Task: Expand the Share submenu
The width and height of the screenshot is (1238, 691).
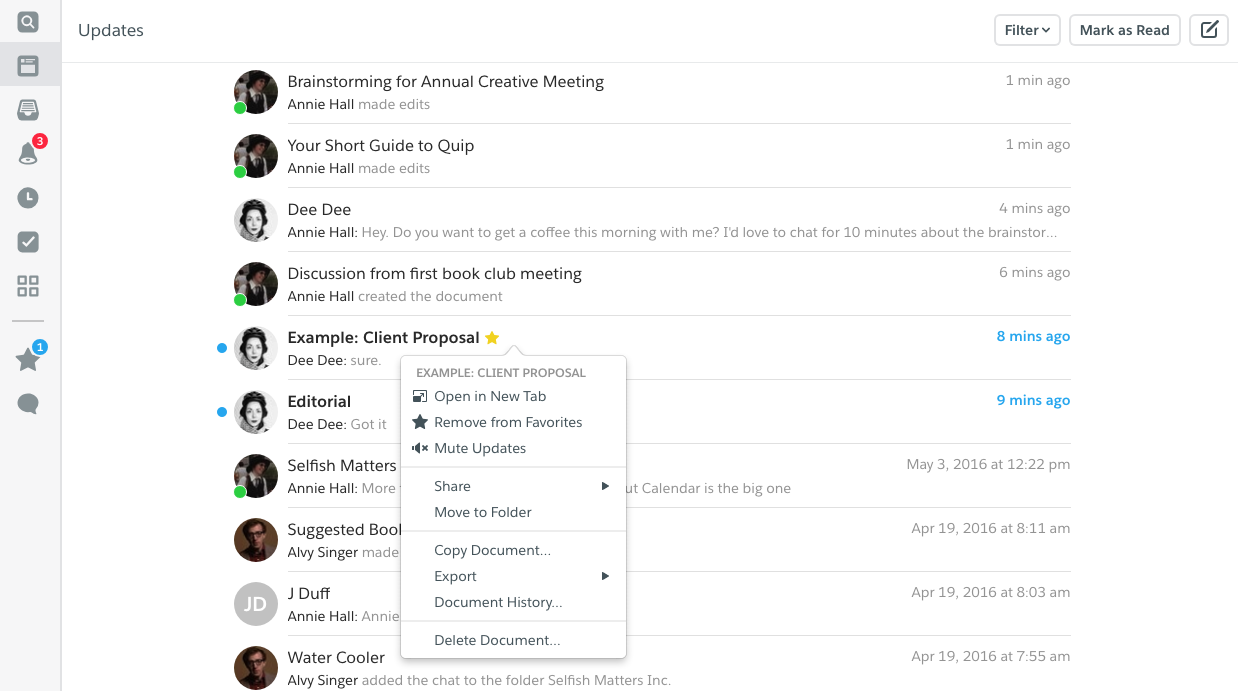Action: tap(452, 486)
